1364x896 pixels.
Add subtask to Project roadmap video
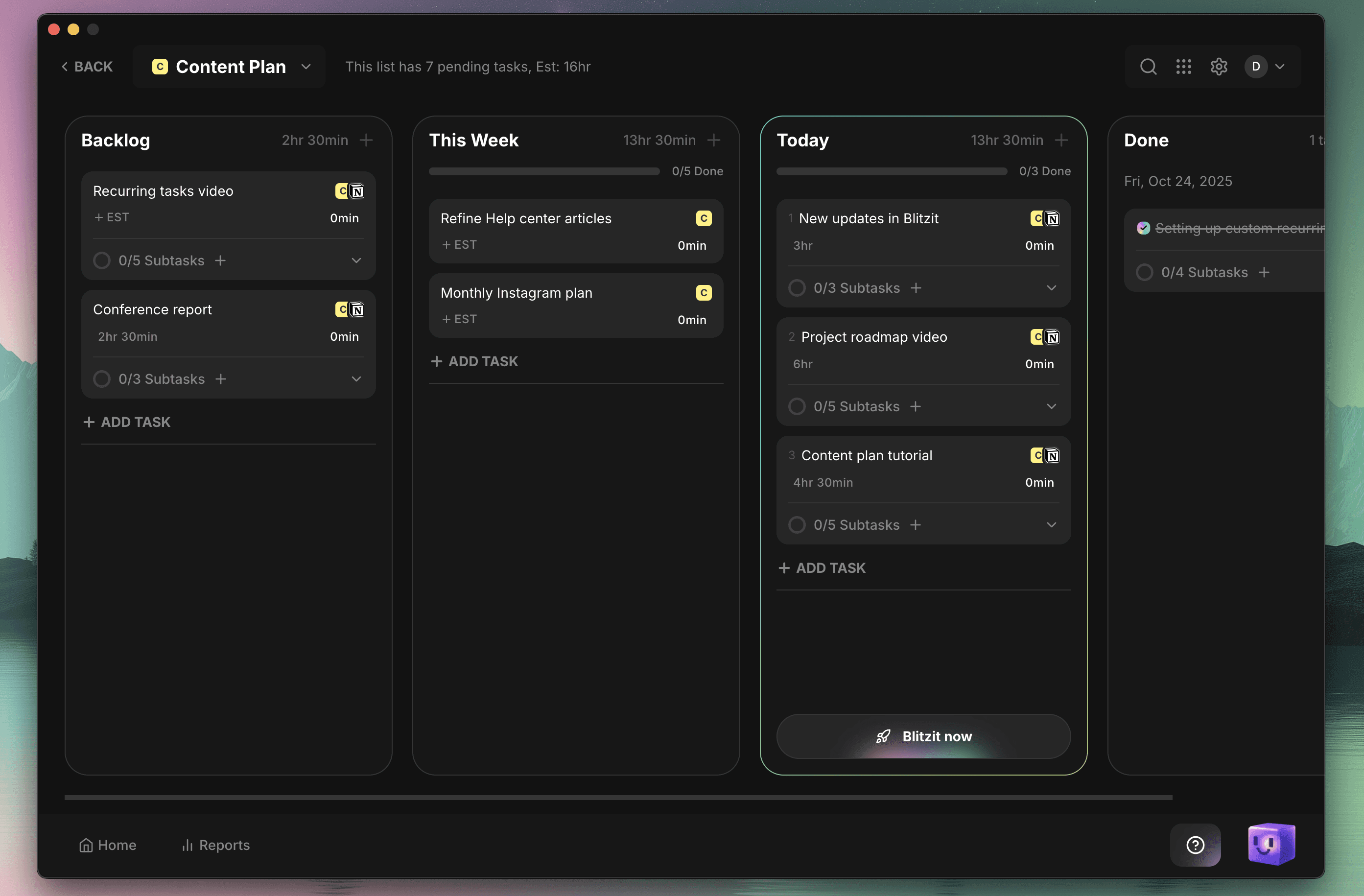click(x=915, y=406)
